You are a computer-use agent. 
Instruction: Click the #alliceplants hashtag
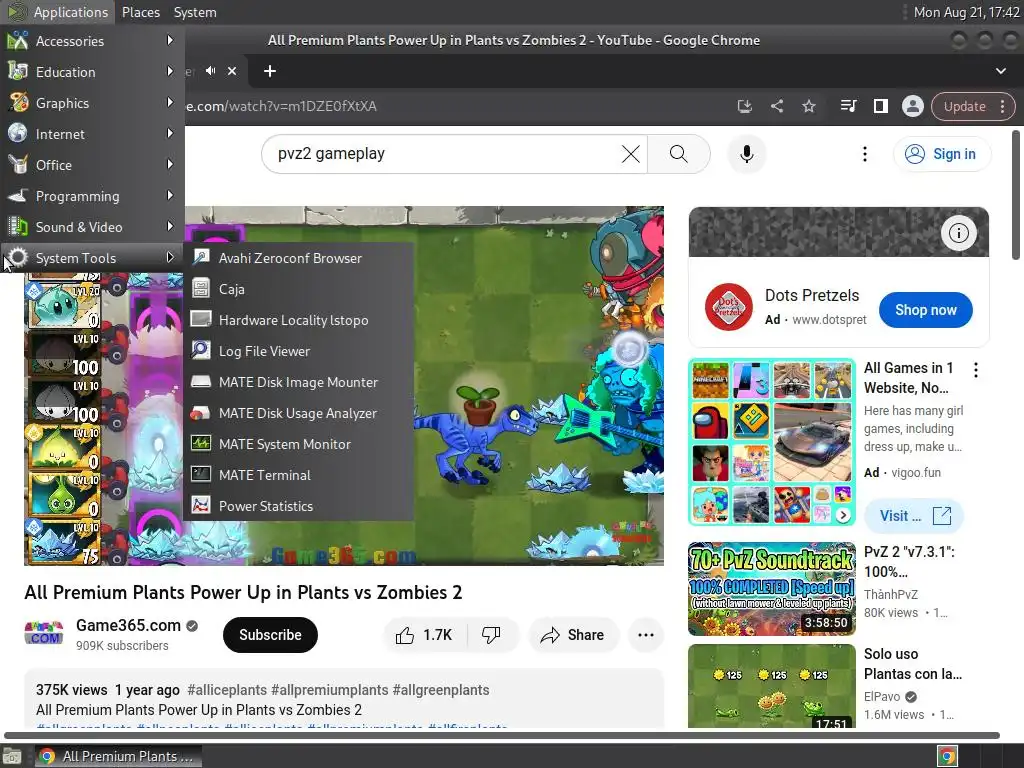pos(227,690)
